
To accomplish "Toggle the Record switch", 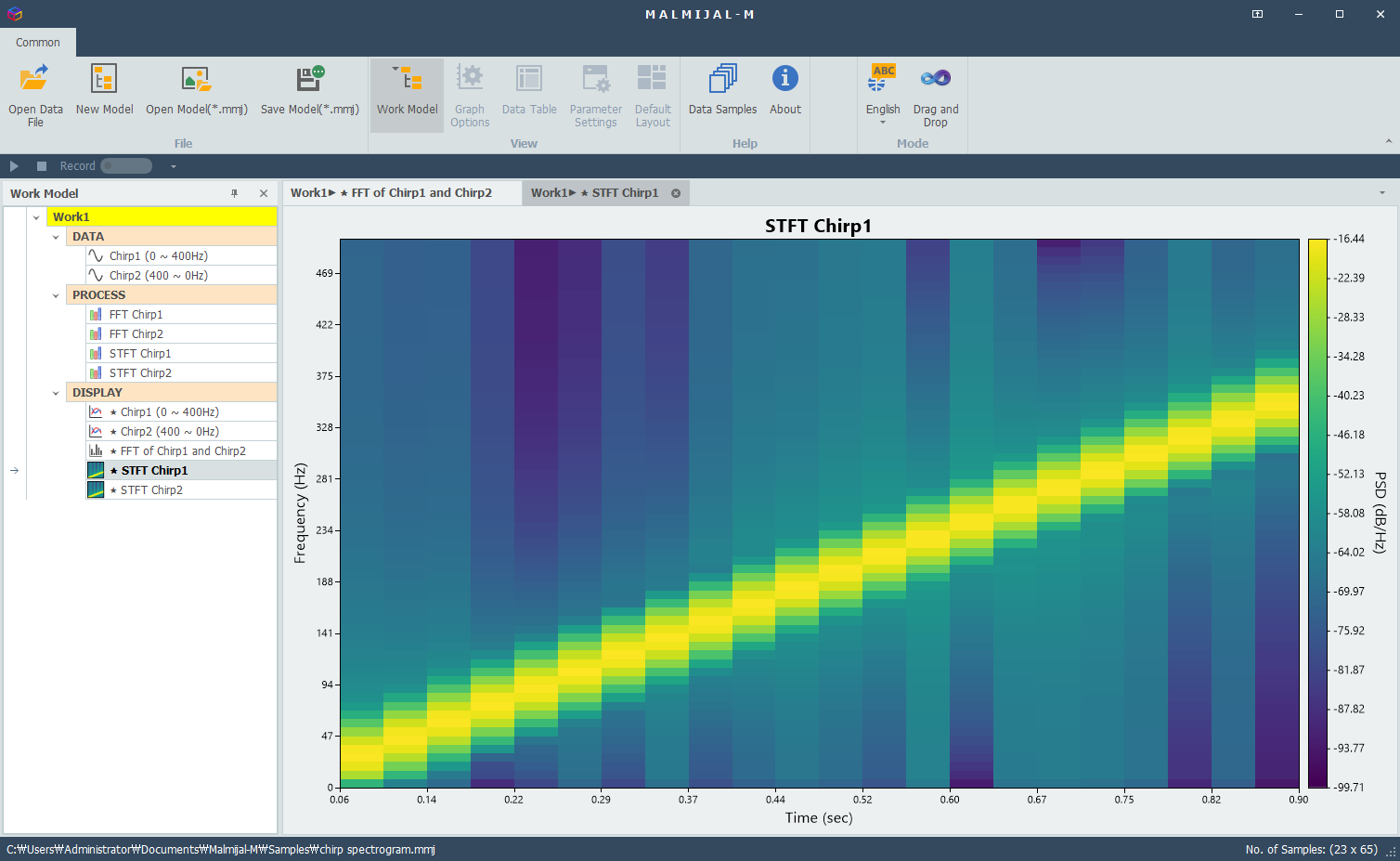I will point(126,166).
